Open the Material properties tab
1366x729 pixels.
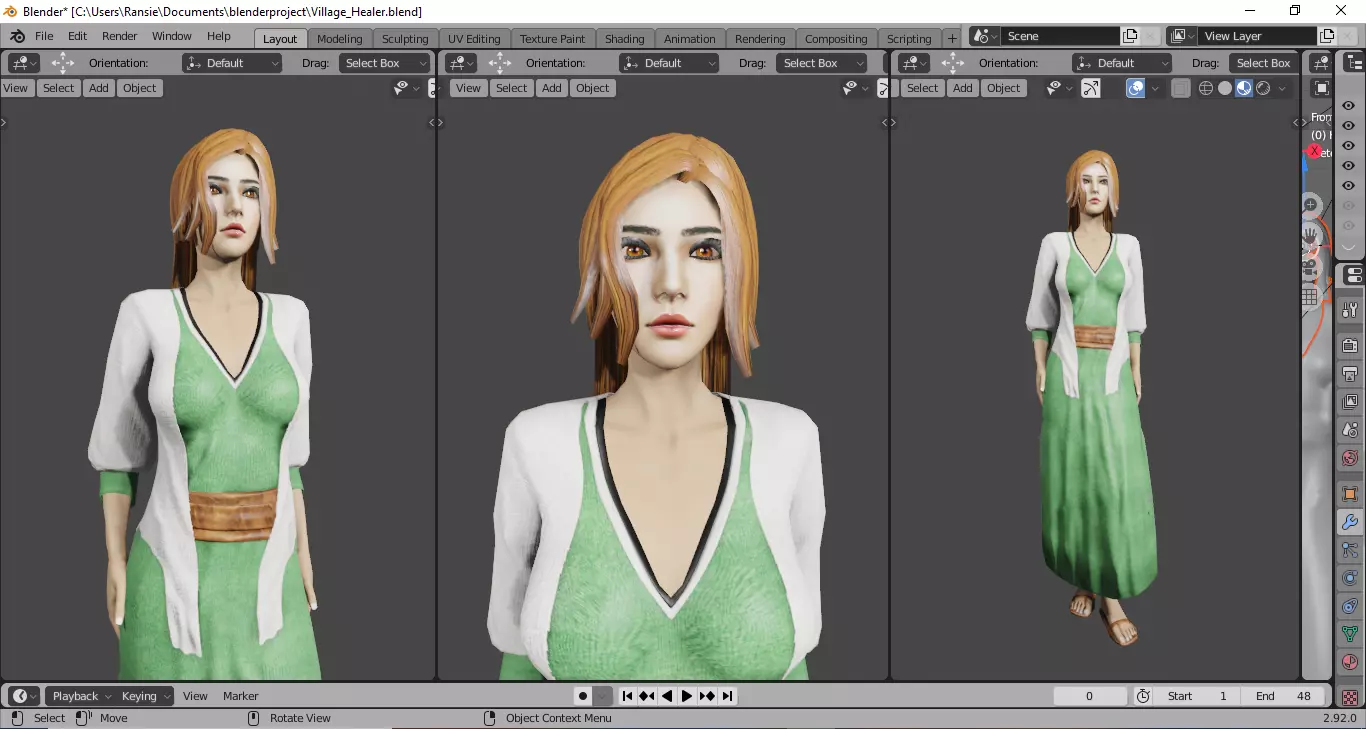[1350, 662]
